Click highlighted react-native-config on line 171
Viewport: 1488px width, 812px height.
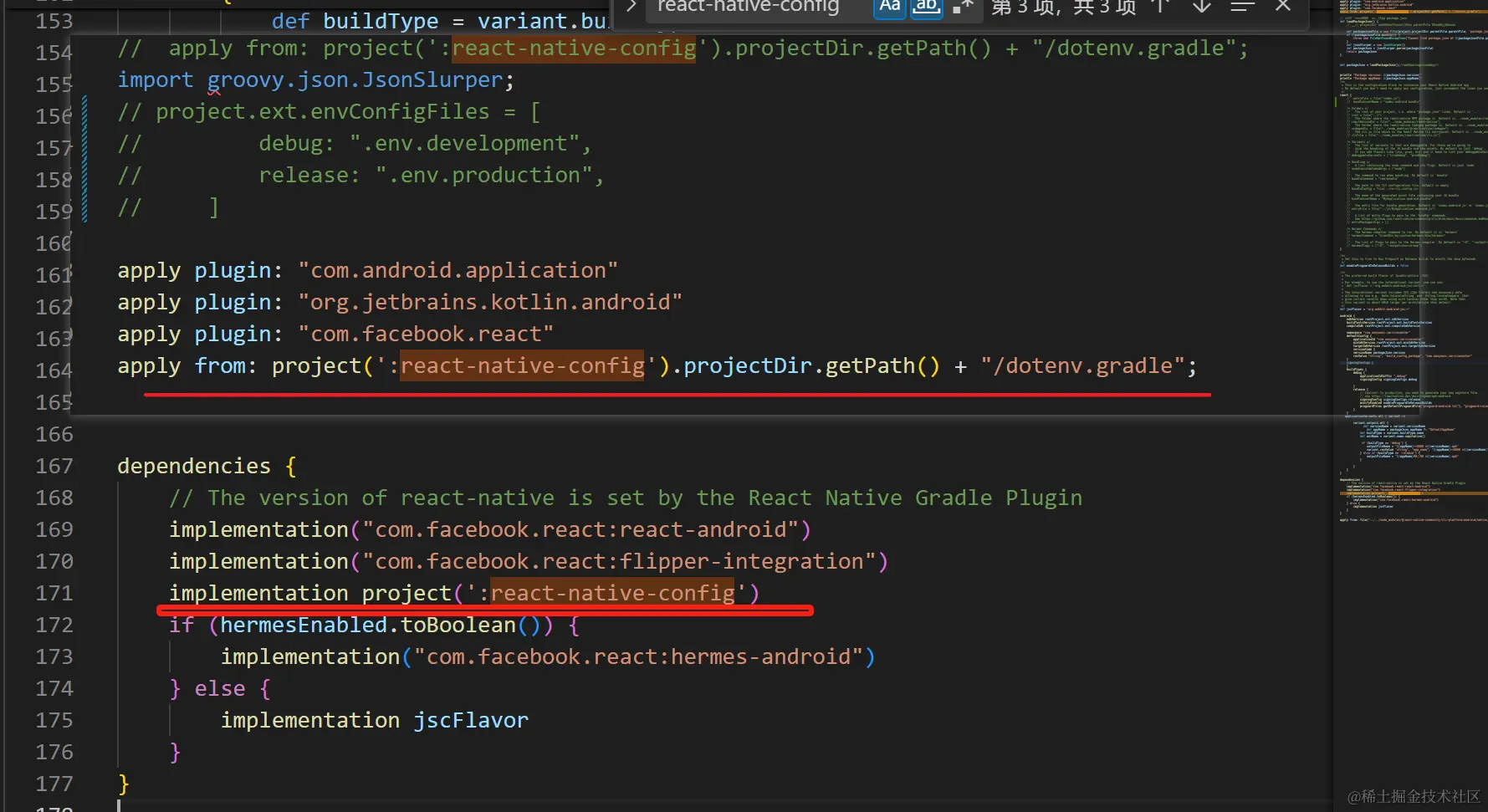[x=612, y=594]
